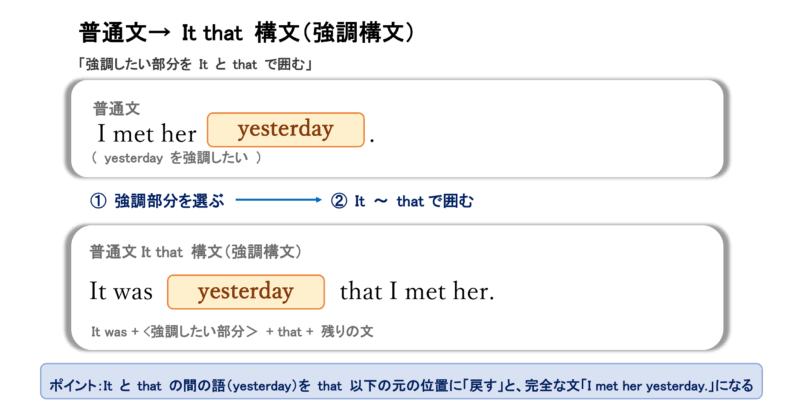Click the gray label "普通文 It that 構文(強調構文)" in lower box
Viewport: 800px width, 420px height.
[x=195, y=251]
